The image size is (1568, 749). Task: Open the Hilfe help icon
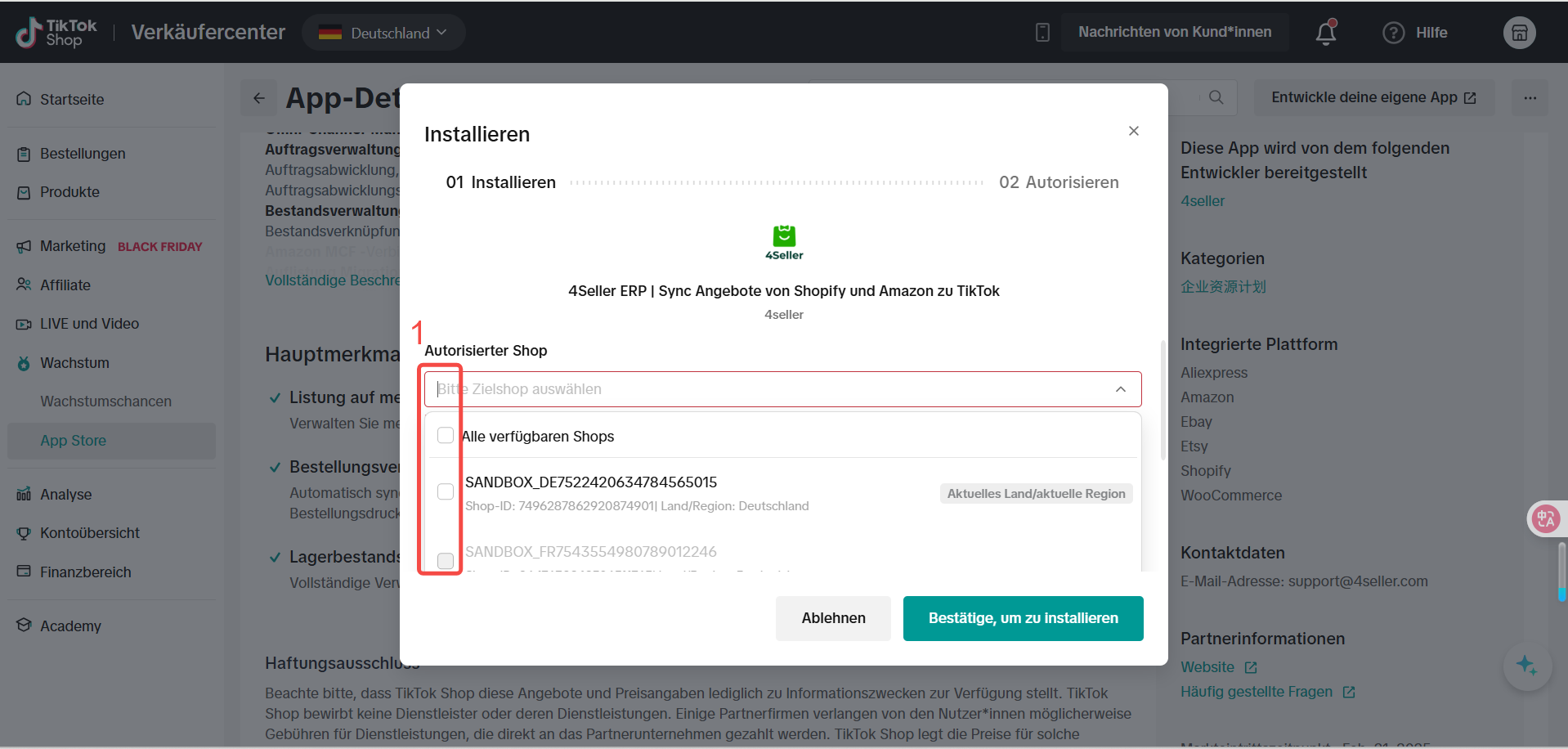pos(1393,33)
